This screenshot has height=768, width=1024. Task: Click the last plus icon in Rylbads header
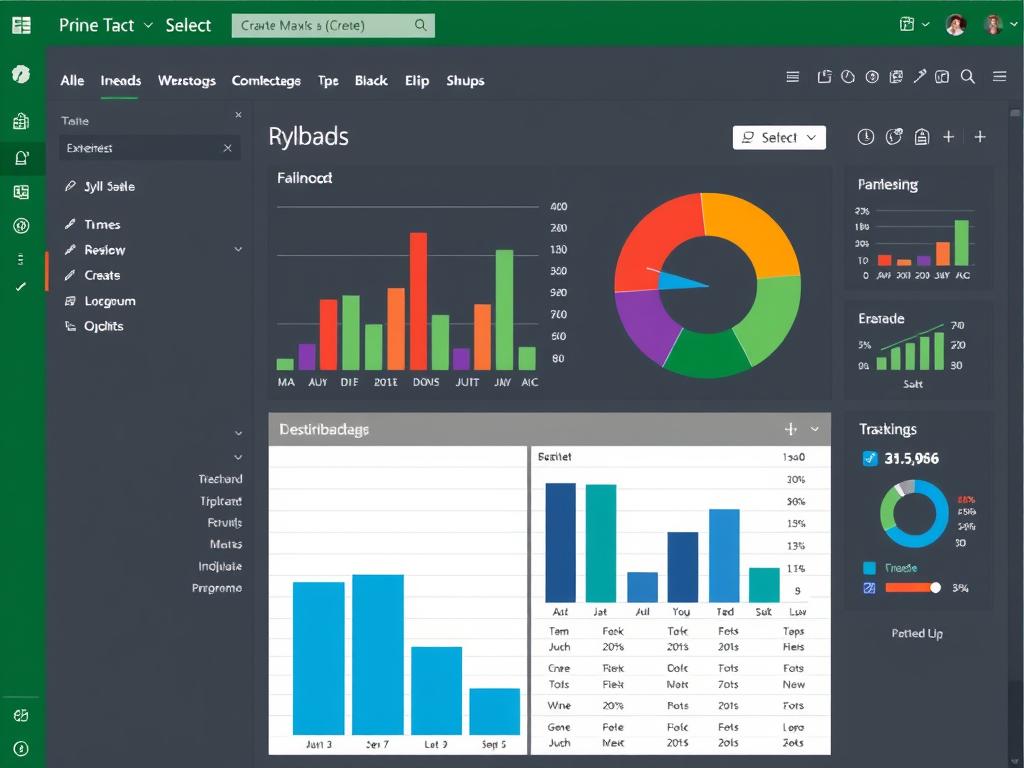point(980,136)
